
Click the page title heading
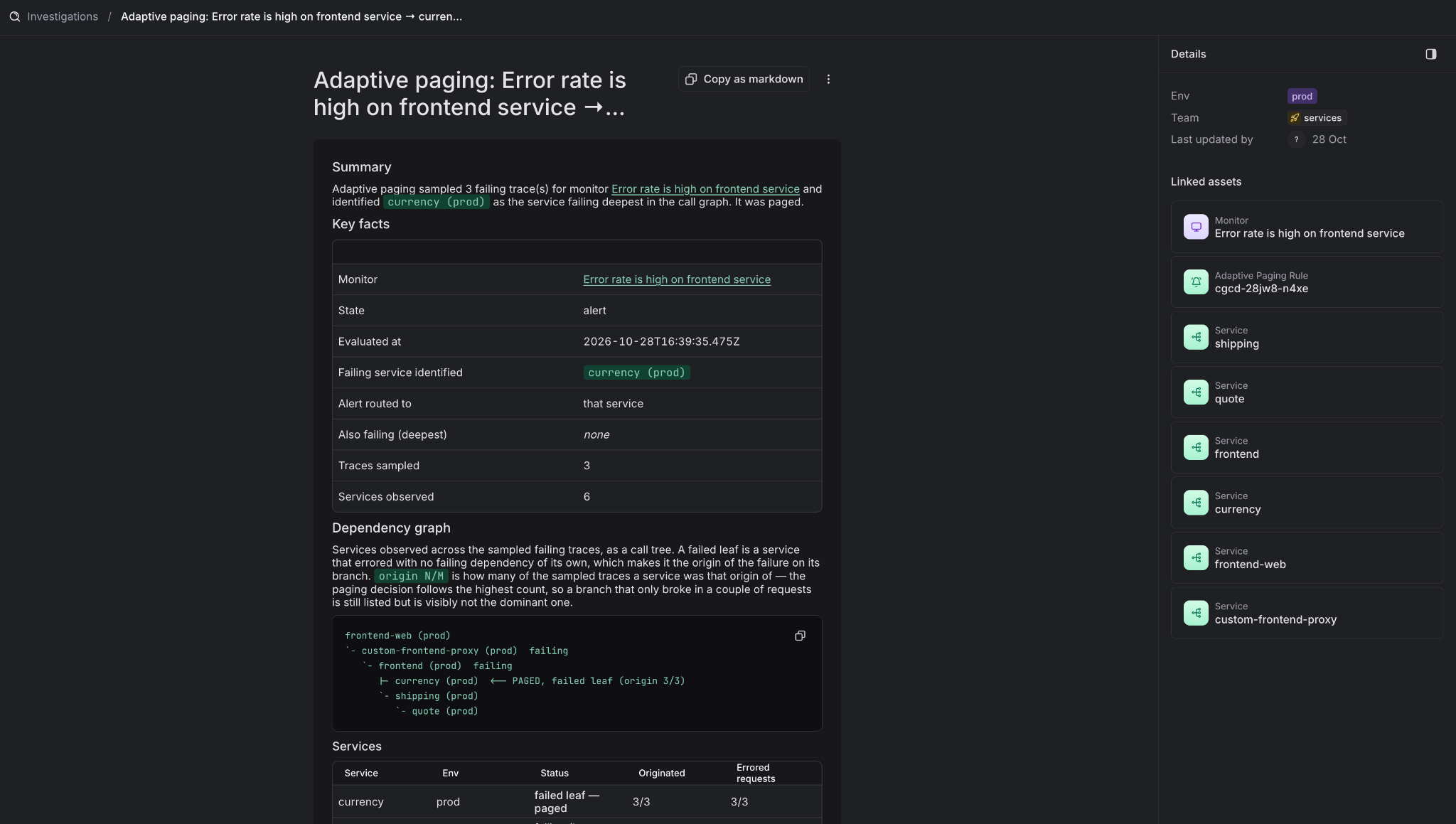pyautogui.click(x=469, y=94)
